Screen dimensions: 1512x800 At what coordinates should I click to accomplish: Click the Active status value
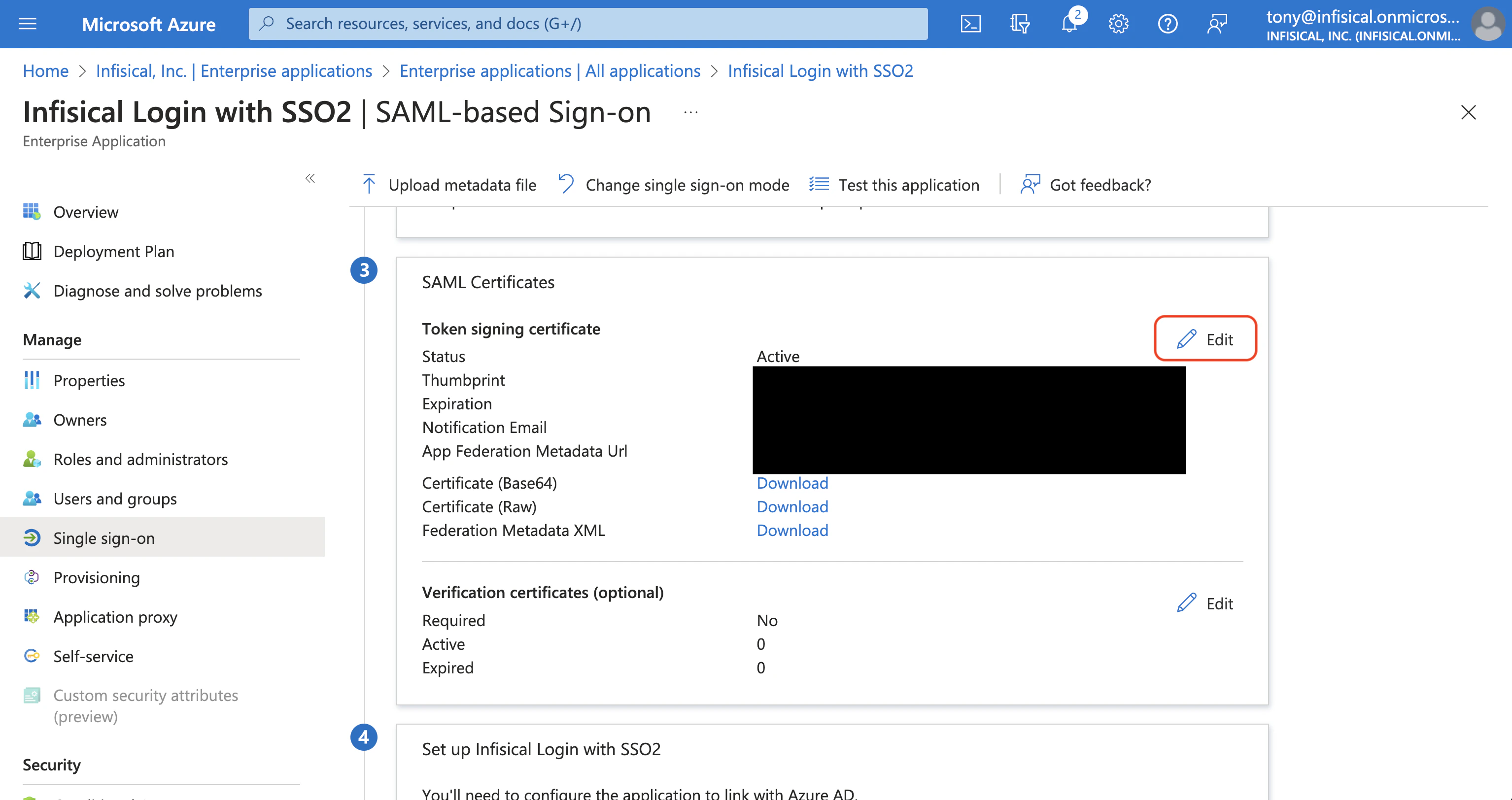778,356
